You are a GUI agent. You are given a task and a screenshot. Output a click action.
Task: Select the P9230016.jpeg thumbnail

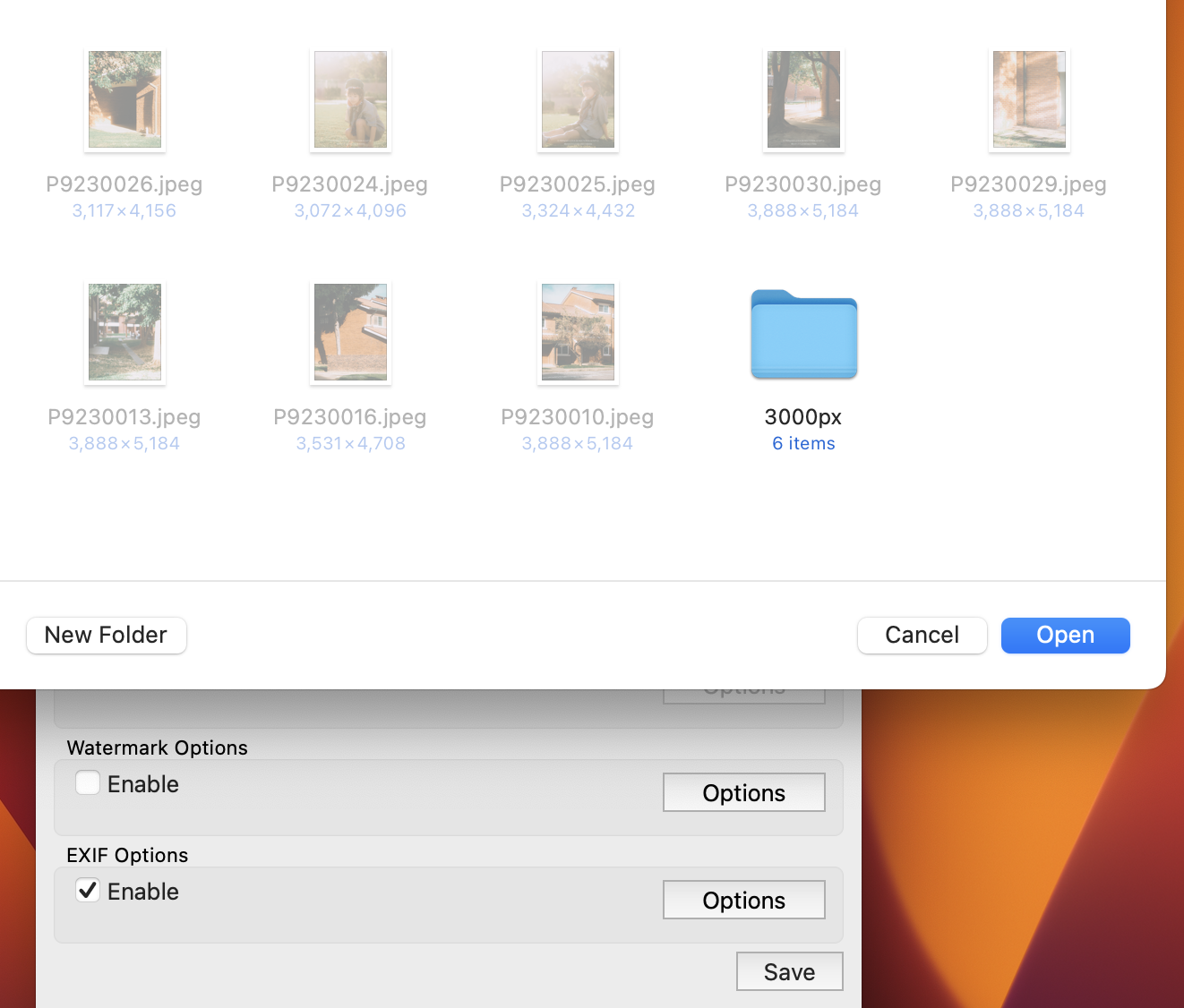[x=350, y=332]
